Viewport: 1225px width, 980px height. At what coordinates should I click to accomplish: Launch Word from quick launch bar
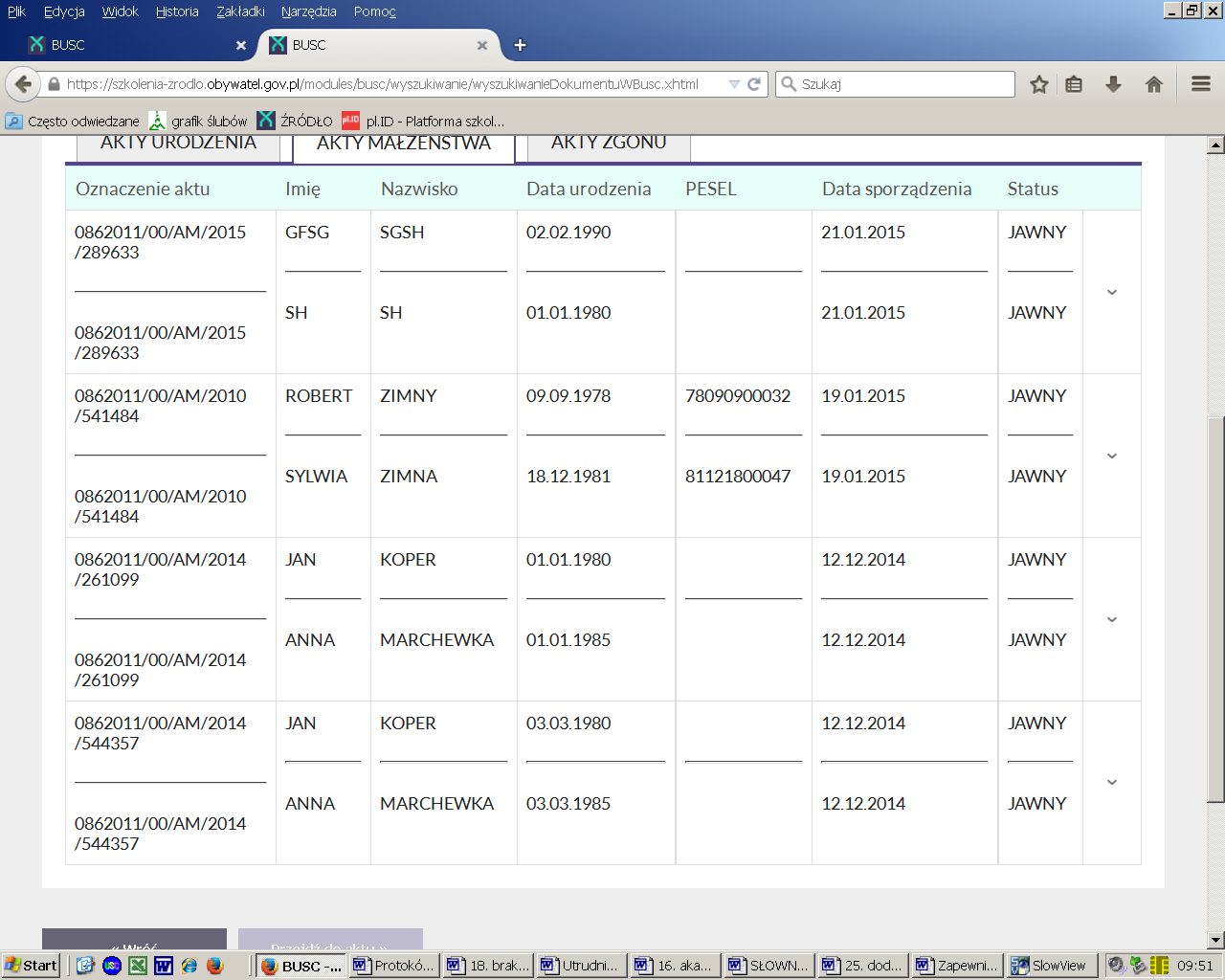point(164,966)
